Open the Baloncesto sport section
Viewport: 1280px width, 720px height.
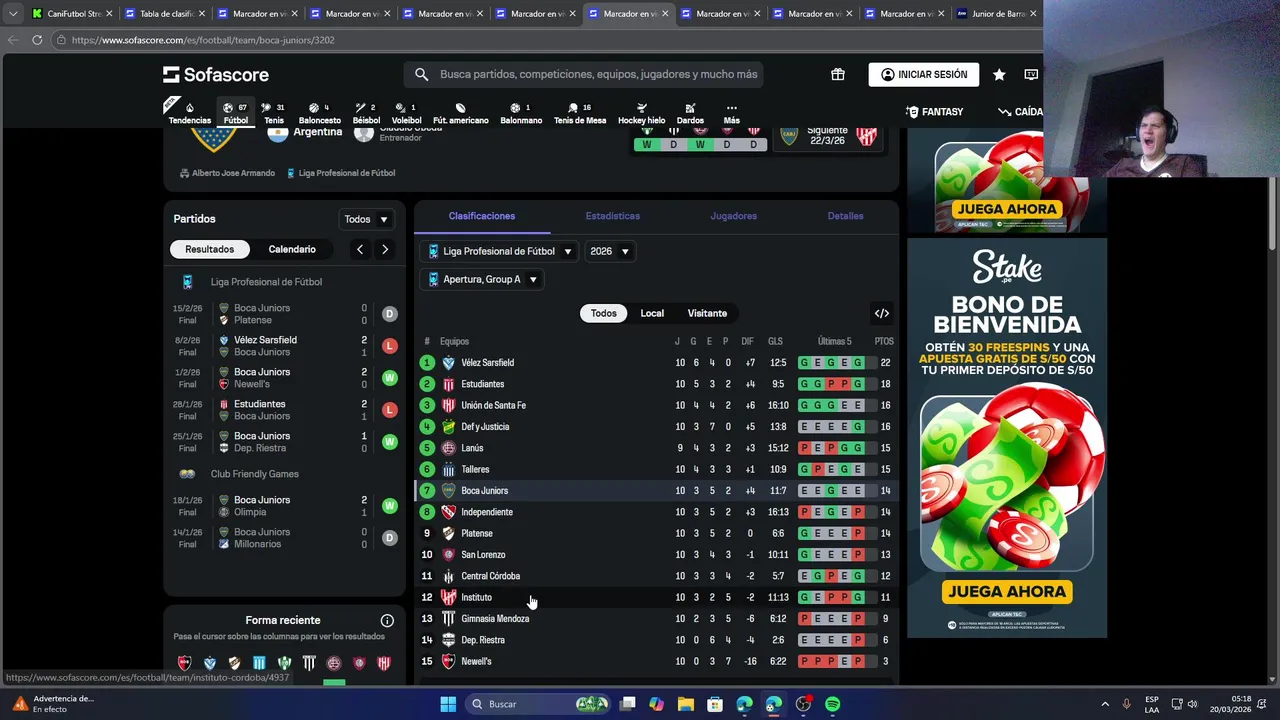[320, 113]
